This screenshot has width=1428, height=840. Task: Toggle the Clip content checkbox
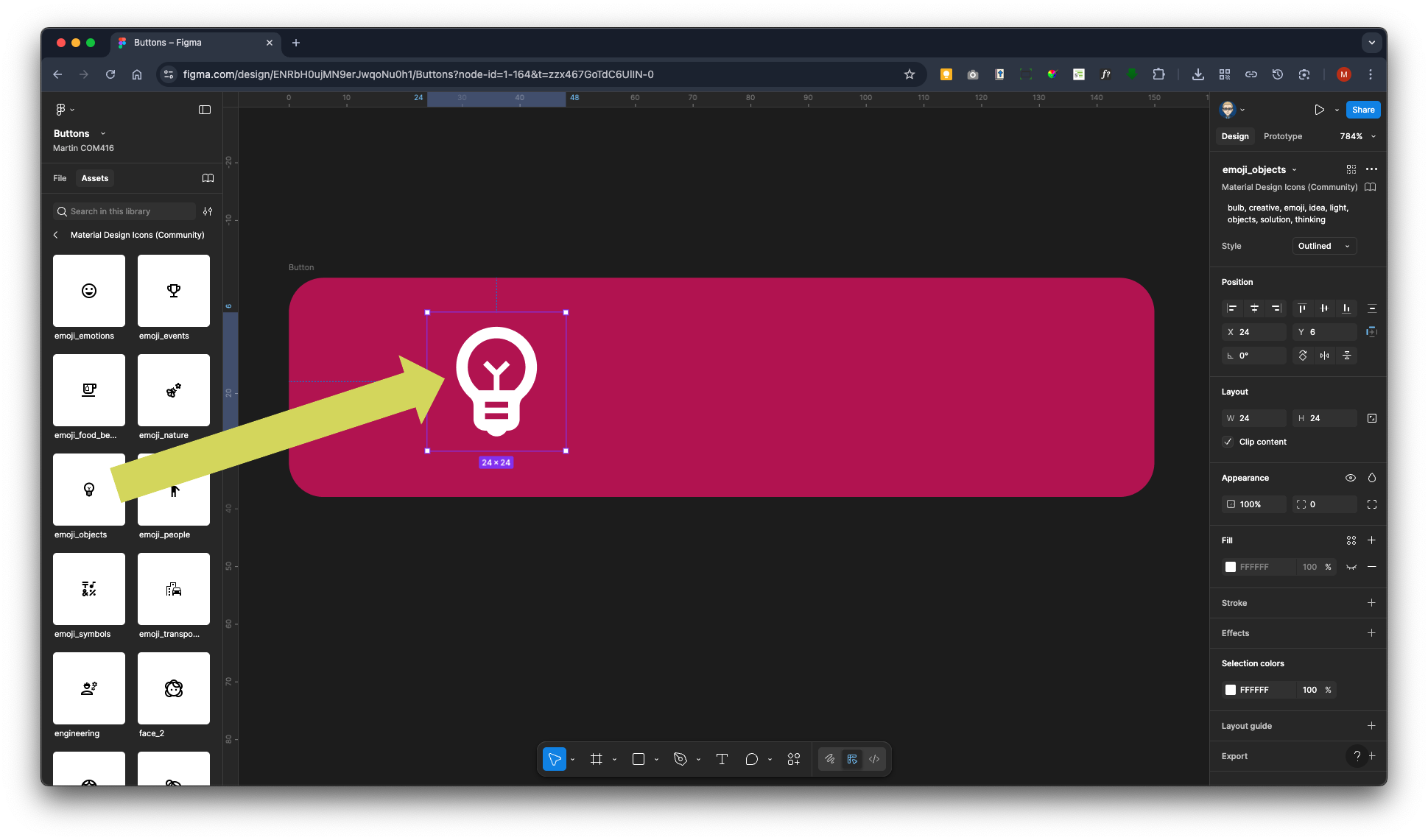point(1228,442)
